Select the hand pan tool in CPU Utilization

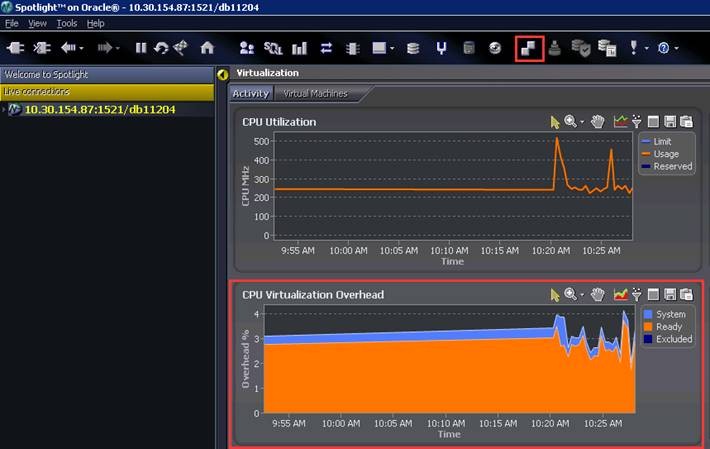point(598,121)
